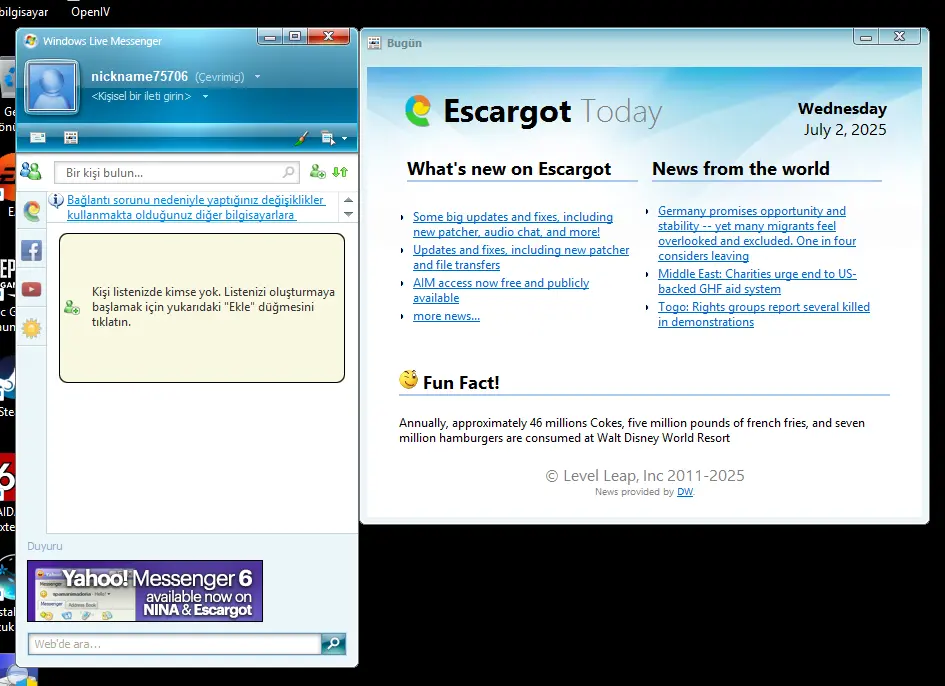Open the YouTube tab in the sidebar

[x=32, y=289]
